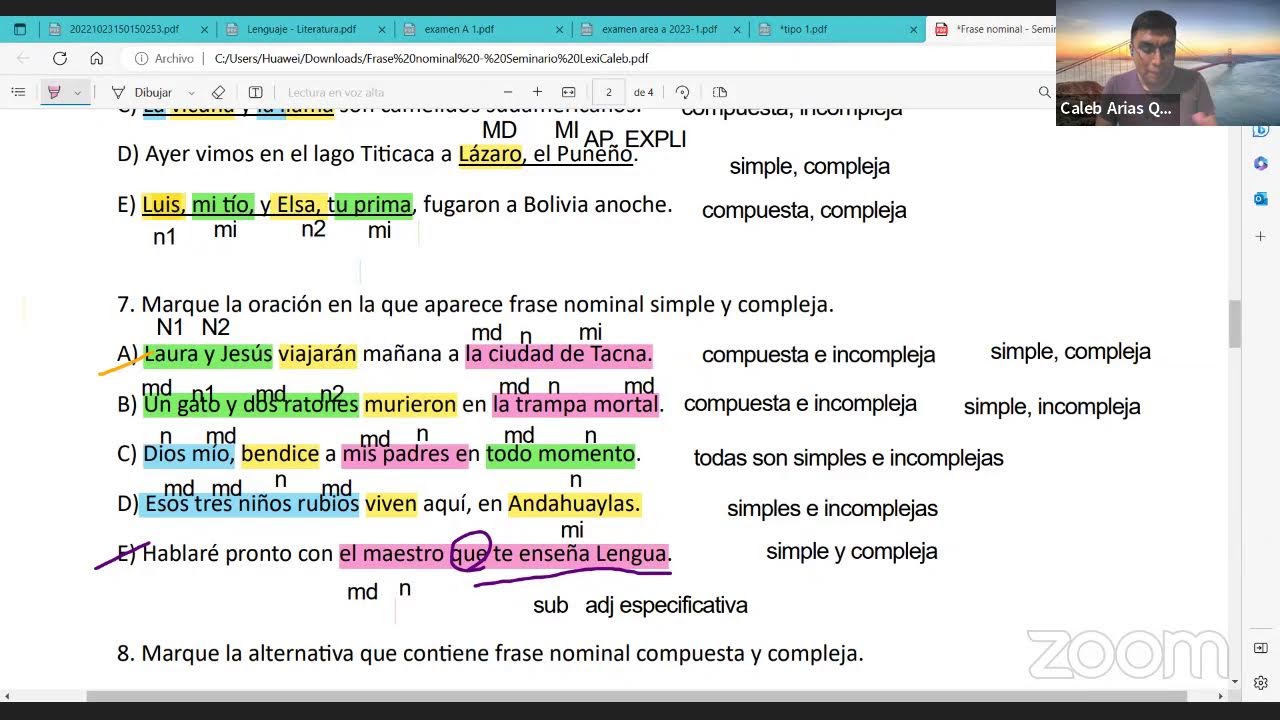Add a new app to Edge sidebar
Image resolution: width=1280 pixels, height=720 pixels.
[x=1260, y=237]
